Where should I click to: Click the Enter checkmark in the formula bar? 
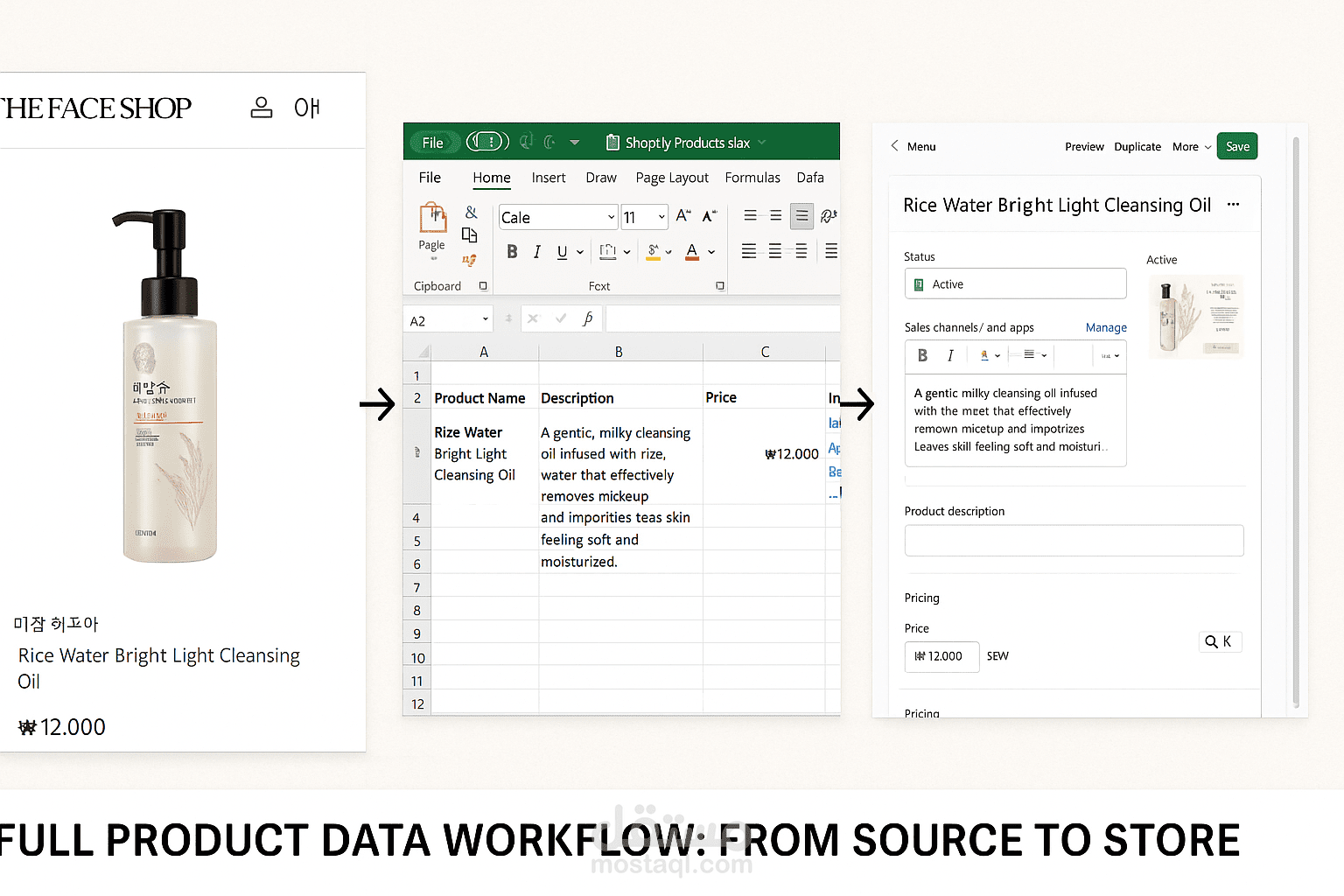pyautogui.click(x=561, y=318)
